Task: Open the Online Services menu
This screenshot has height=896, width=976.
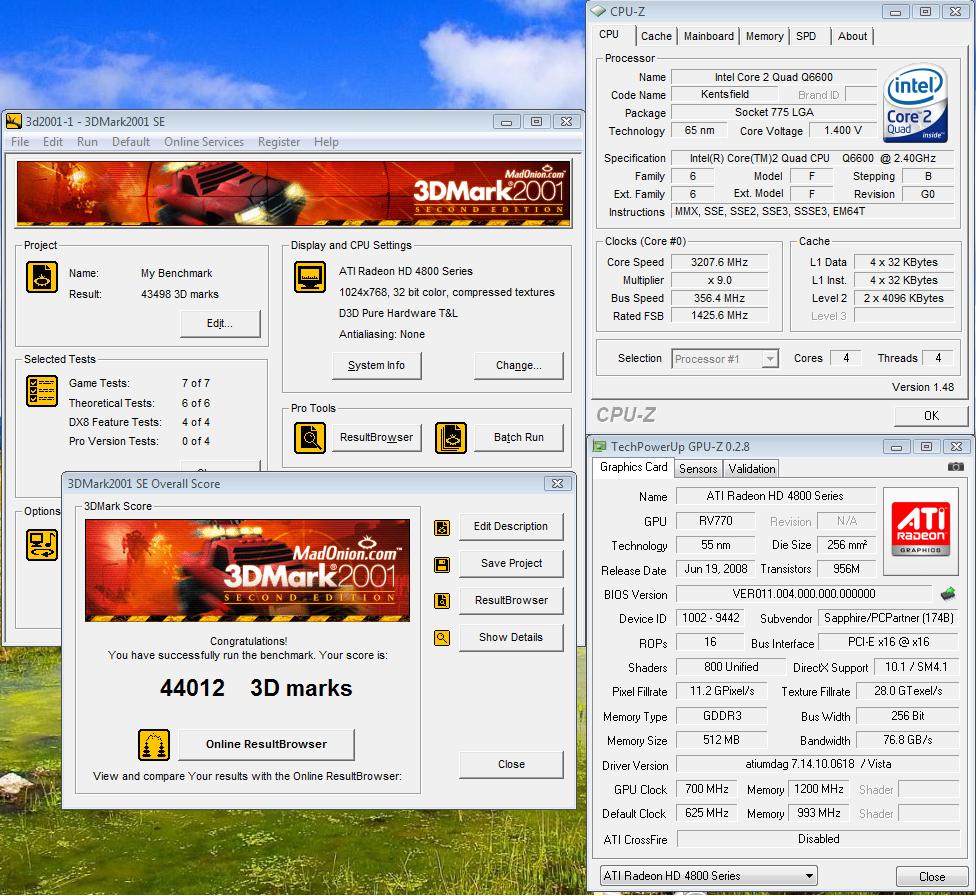Action: coord(204,142)
